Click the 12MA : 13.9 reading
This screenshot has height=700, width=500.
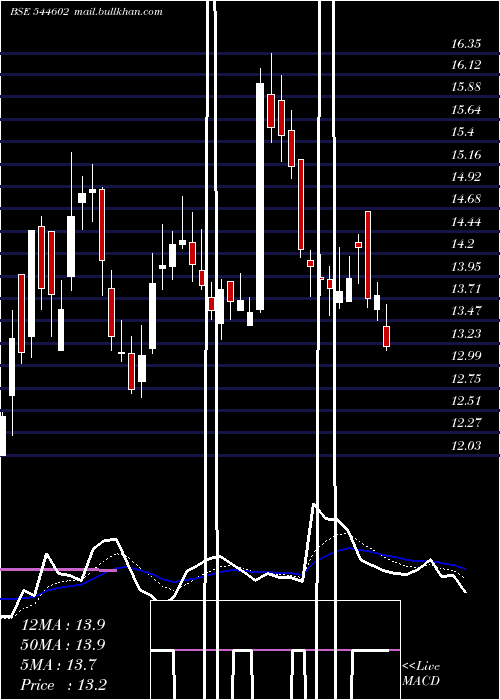pyautogui.click(x=63, y=625)
